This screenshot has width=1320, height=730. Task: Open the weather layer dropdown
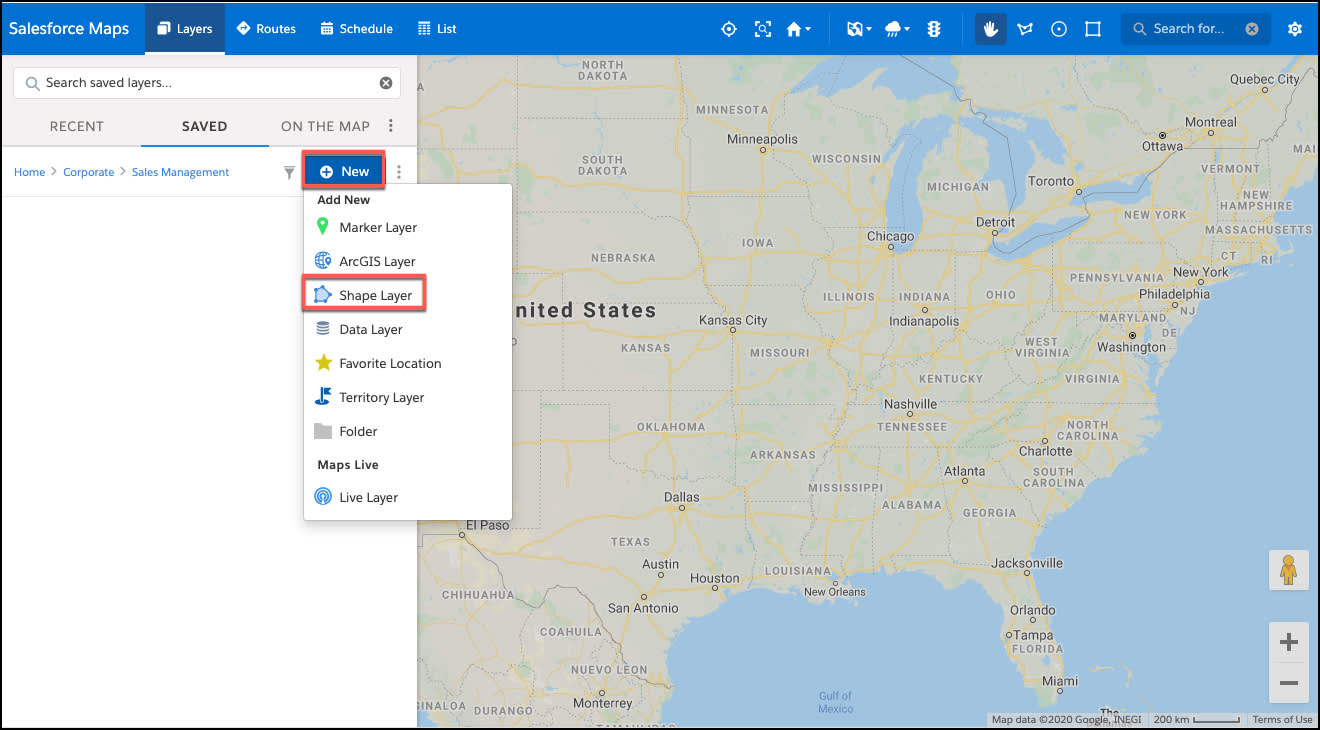[x=897, y=29]
